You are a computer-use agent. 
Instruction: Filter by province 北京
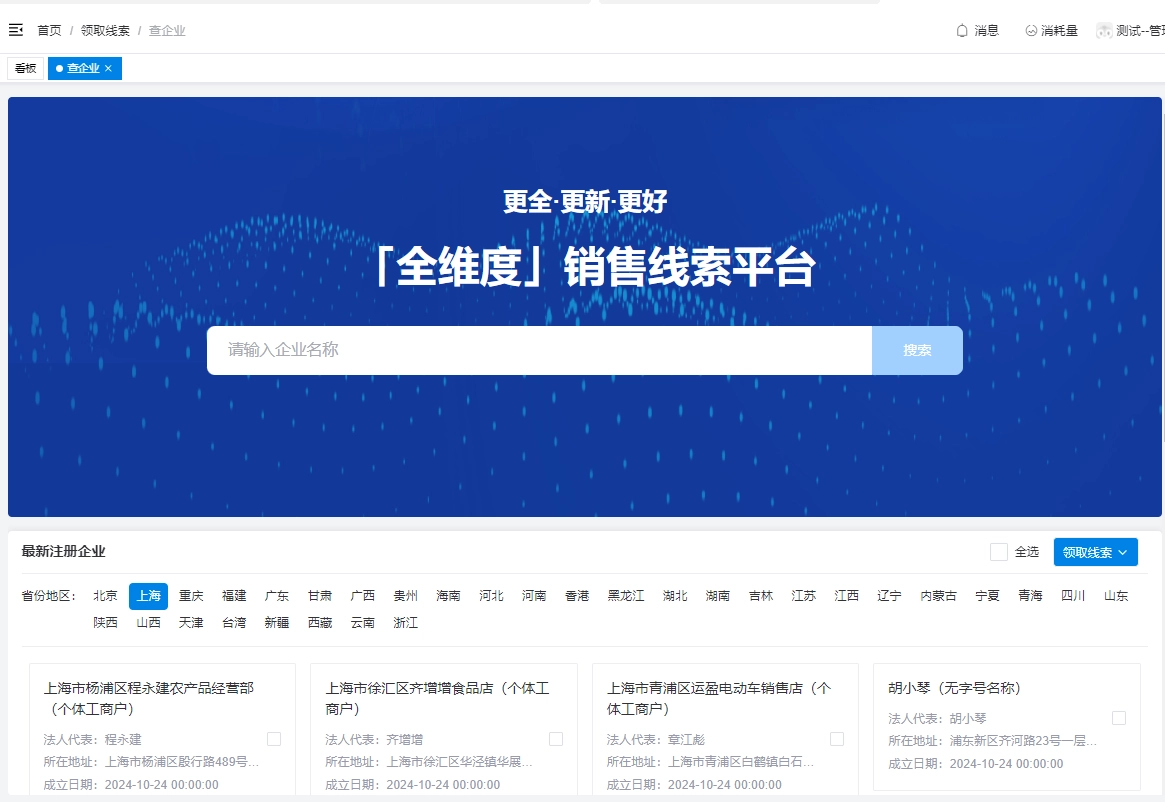point(106,596)
